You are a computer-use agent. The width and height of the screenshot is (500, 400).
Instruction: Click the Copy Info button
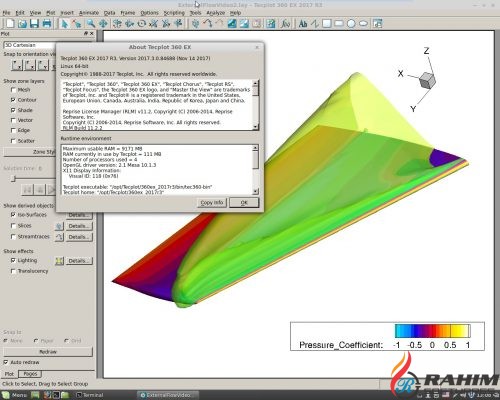(x=212, y=202)
